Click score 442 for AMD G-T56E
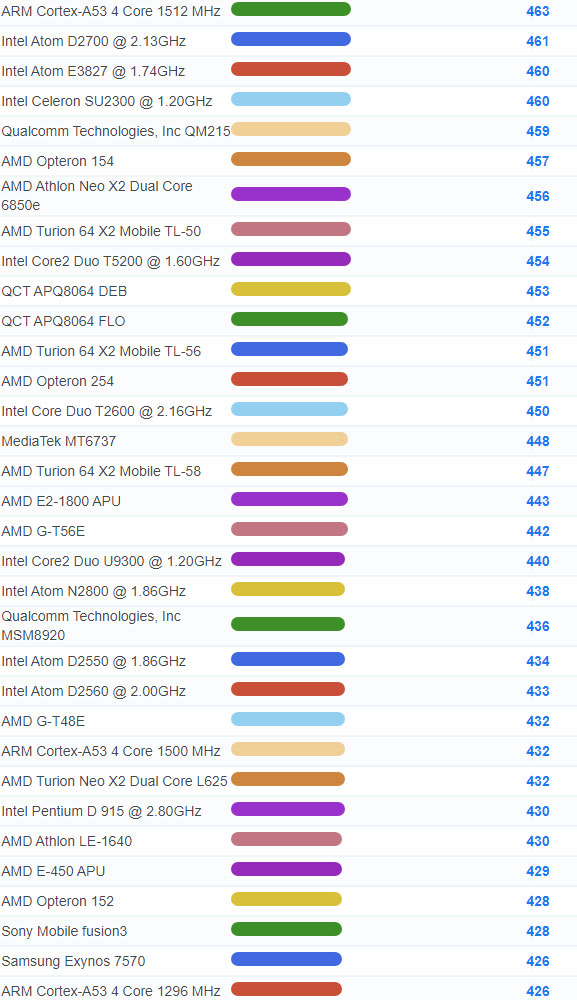577x1000 pixels. [x=537, y=531]
